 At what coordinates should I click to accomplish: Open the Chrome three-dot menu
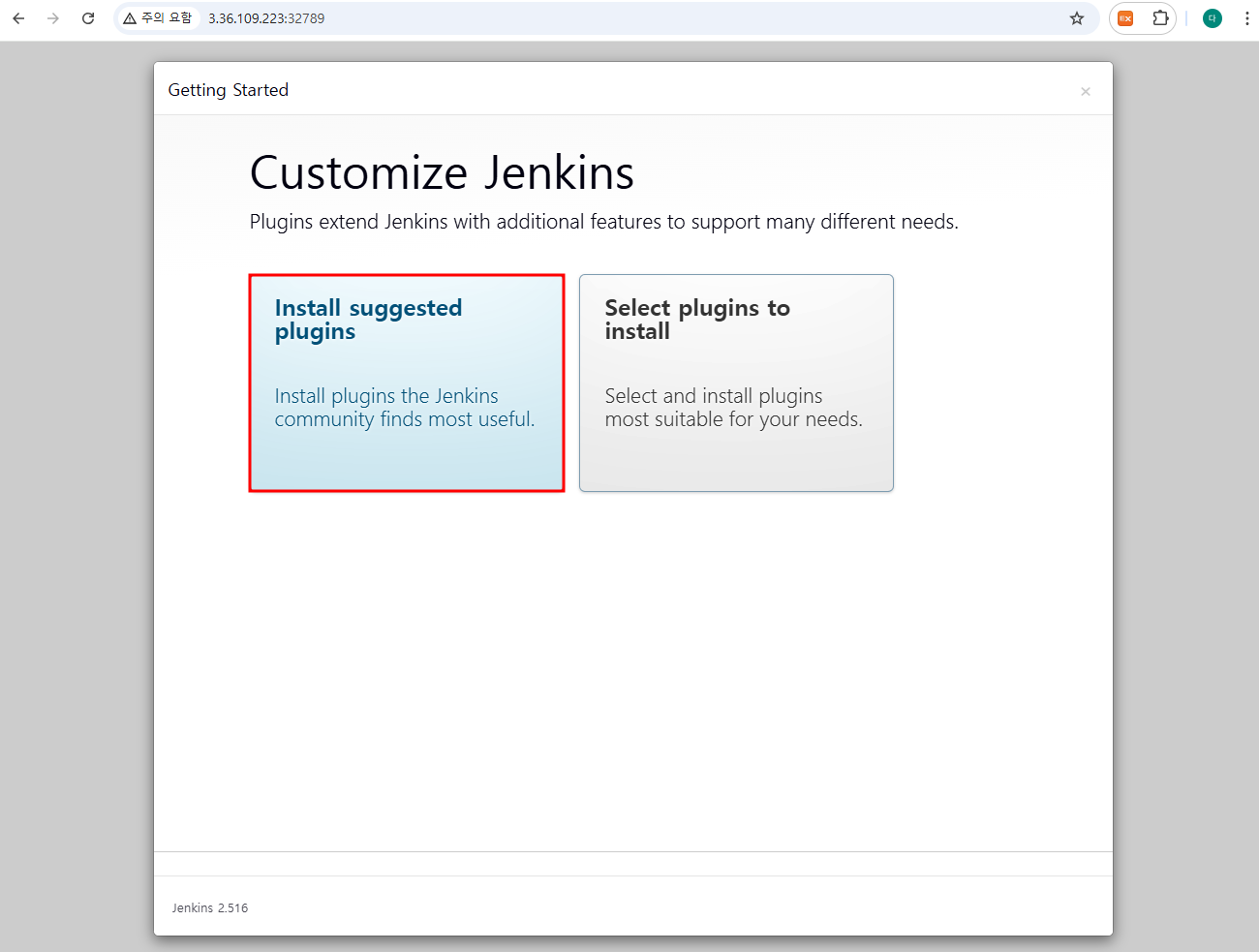(1246, 18)
